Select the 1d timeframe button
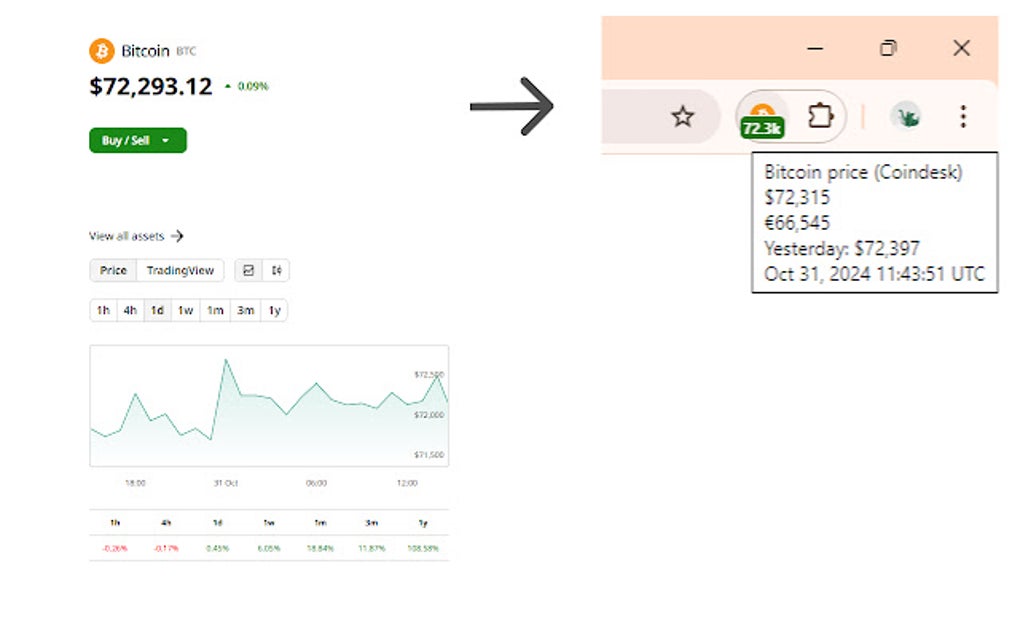Viewport: 1020px width, 638px height. pos(157,310)
